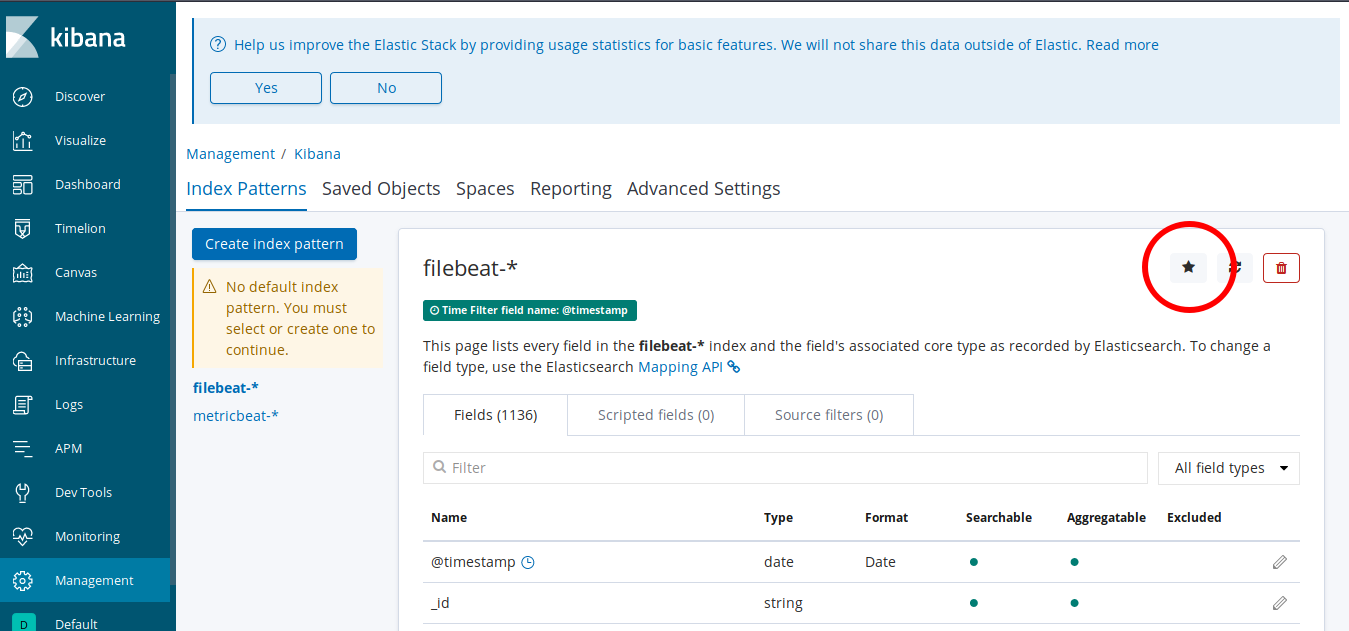The width and height of the screenshot is (1349, 631).
Task: Open Discover from the sidebar
Action: coord(77,96)
